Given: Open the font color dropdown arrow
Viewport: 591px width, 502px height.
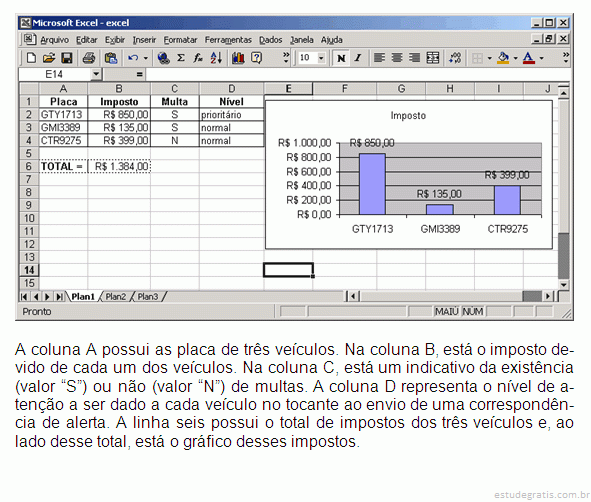Looking at the screenshot, I should coord(542,58).
